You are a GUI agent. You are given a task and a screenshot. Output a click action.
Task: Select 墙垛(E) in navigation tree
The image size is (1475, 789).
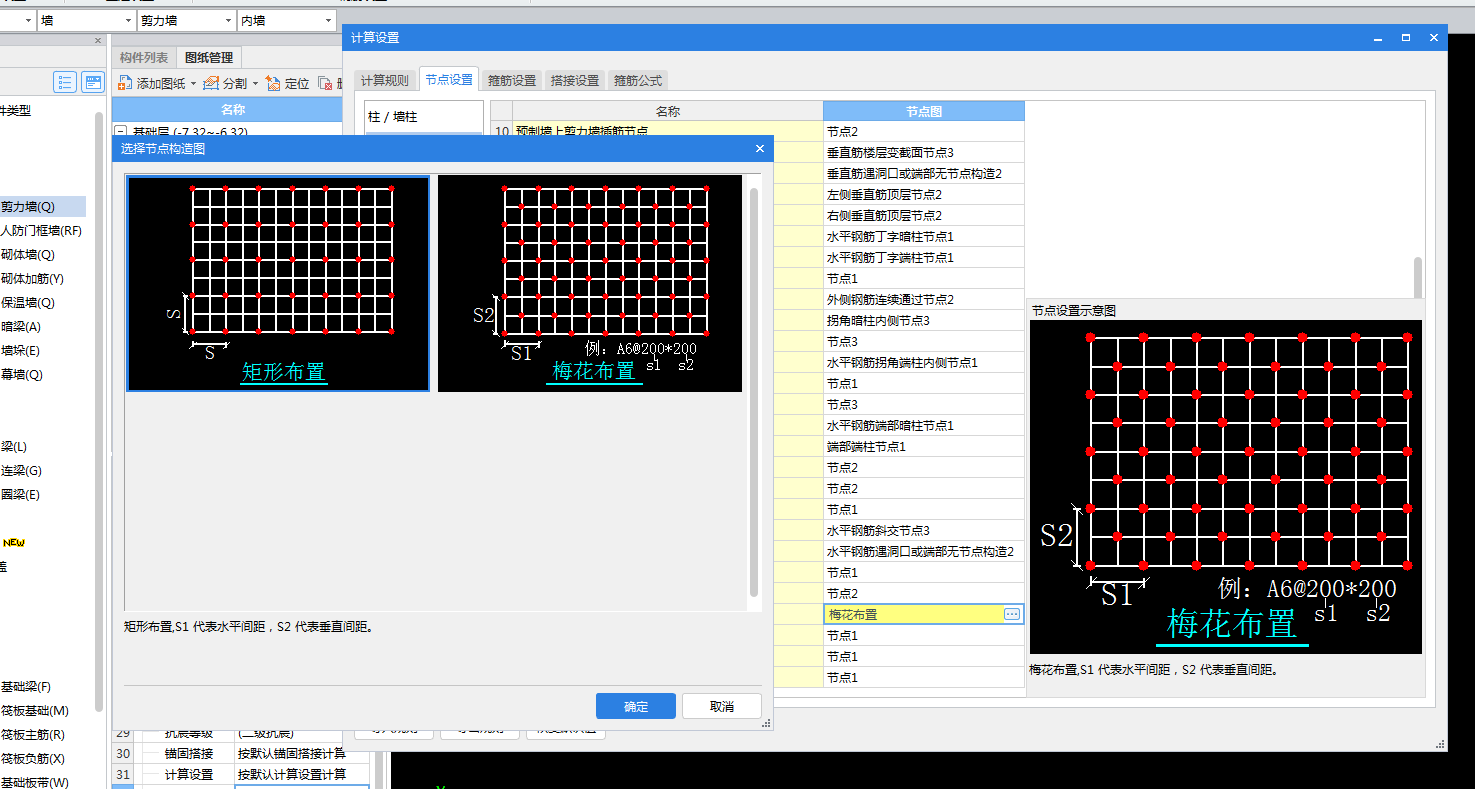(x=21, y=351)
